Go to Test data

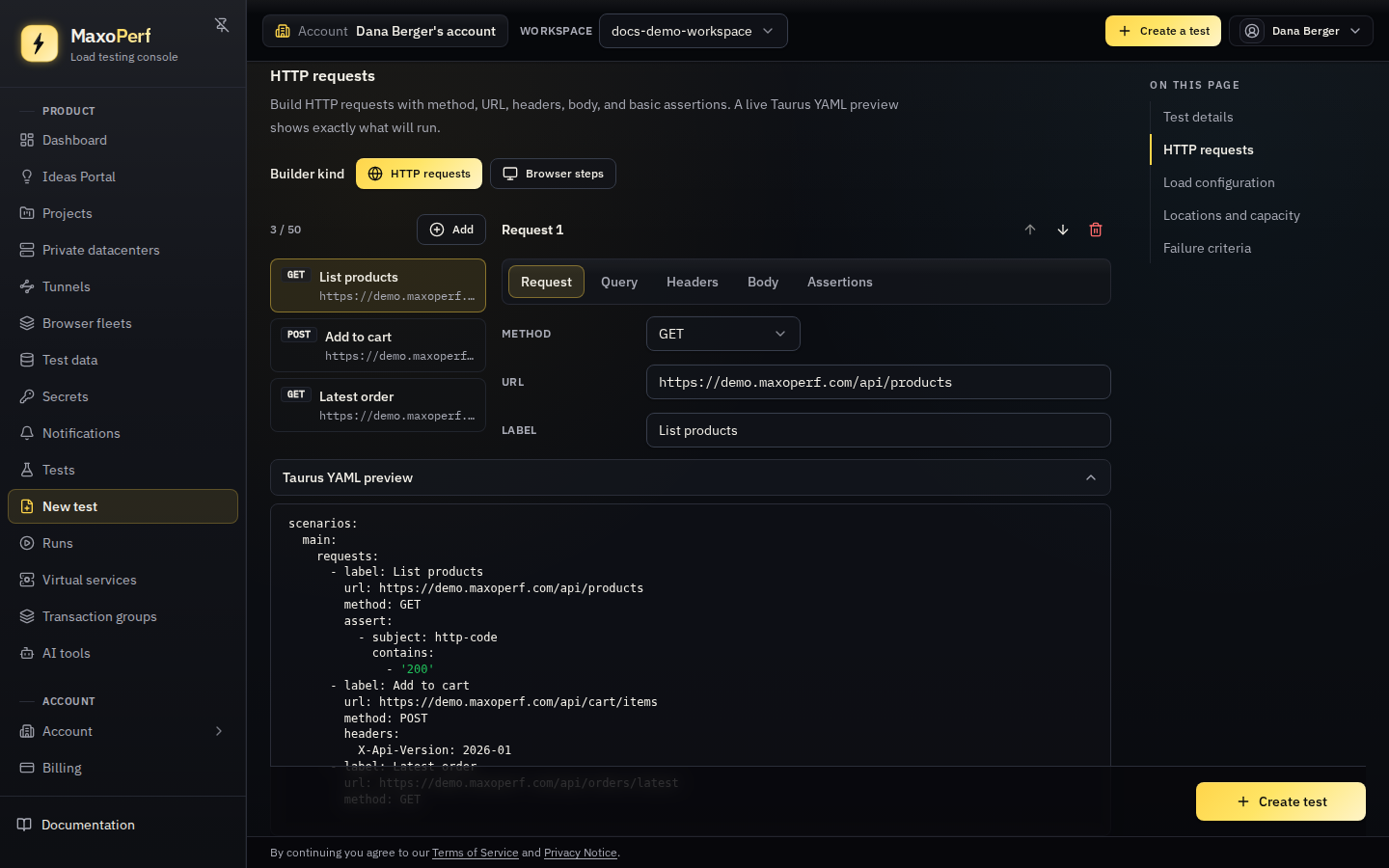pyautogui.click(x=123, y=360)
